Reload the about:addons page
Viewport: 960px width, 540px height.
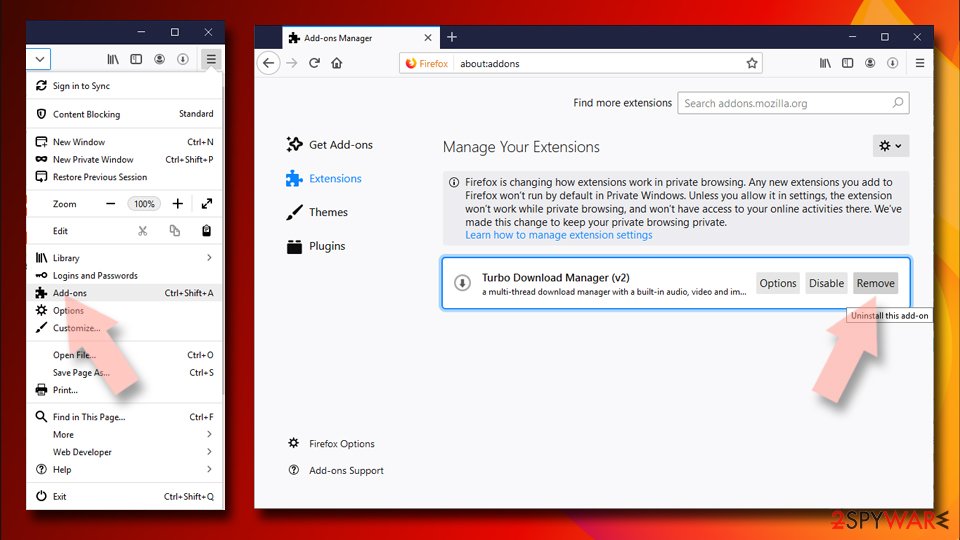(314, 63)
